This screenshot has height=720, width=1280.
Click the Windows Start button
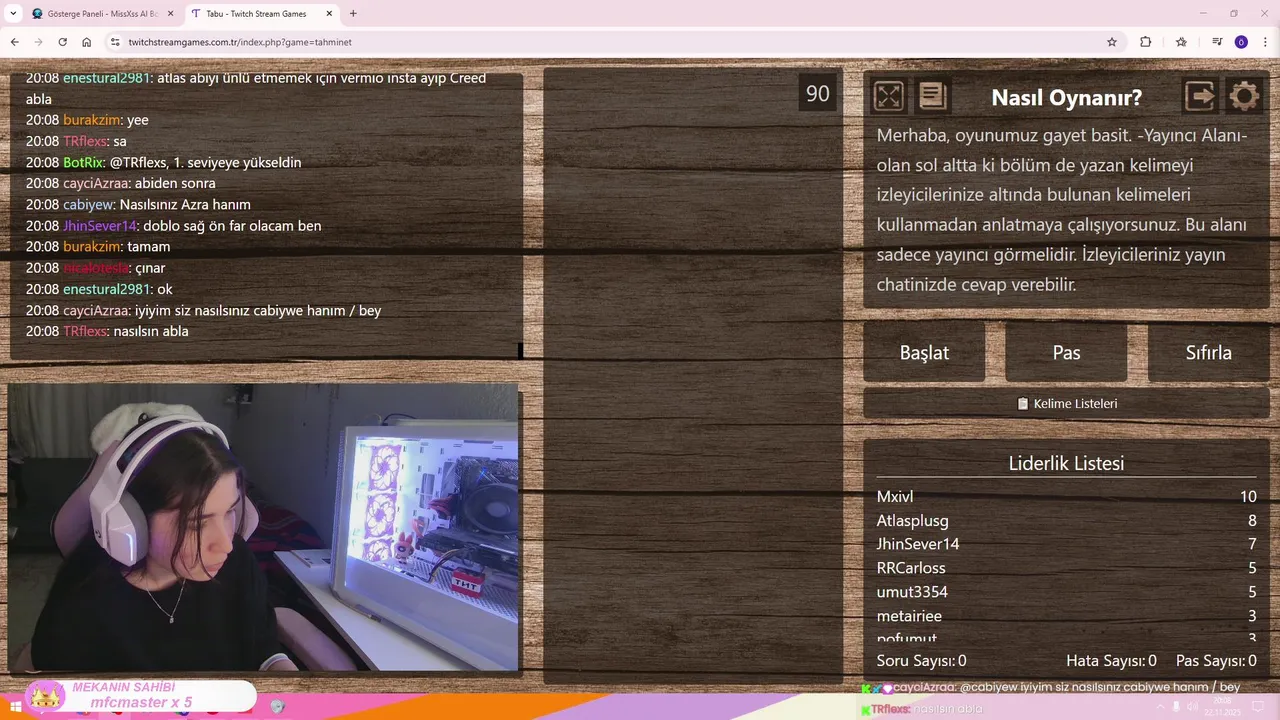16,707
